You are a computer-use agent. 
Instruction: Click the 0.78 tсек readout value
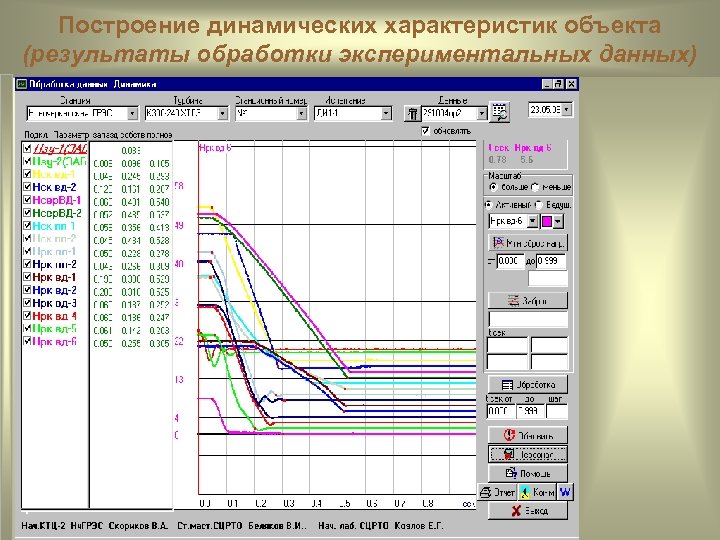(497, 160)
